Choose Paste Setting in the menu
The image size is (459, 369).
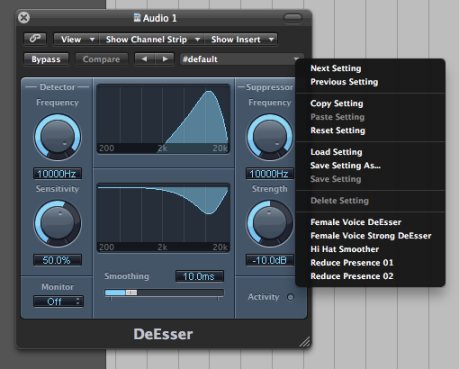coord(337,117)
